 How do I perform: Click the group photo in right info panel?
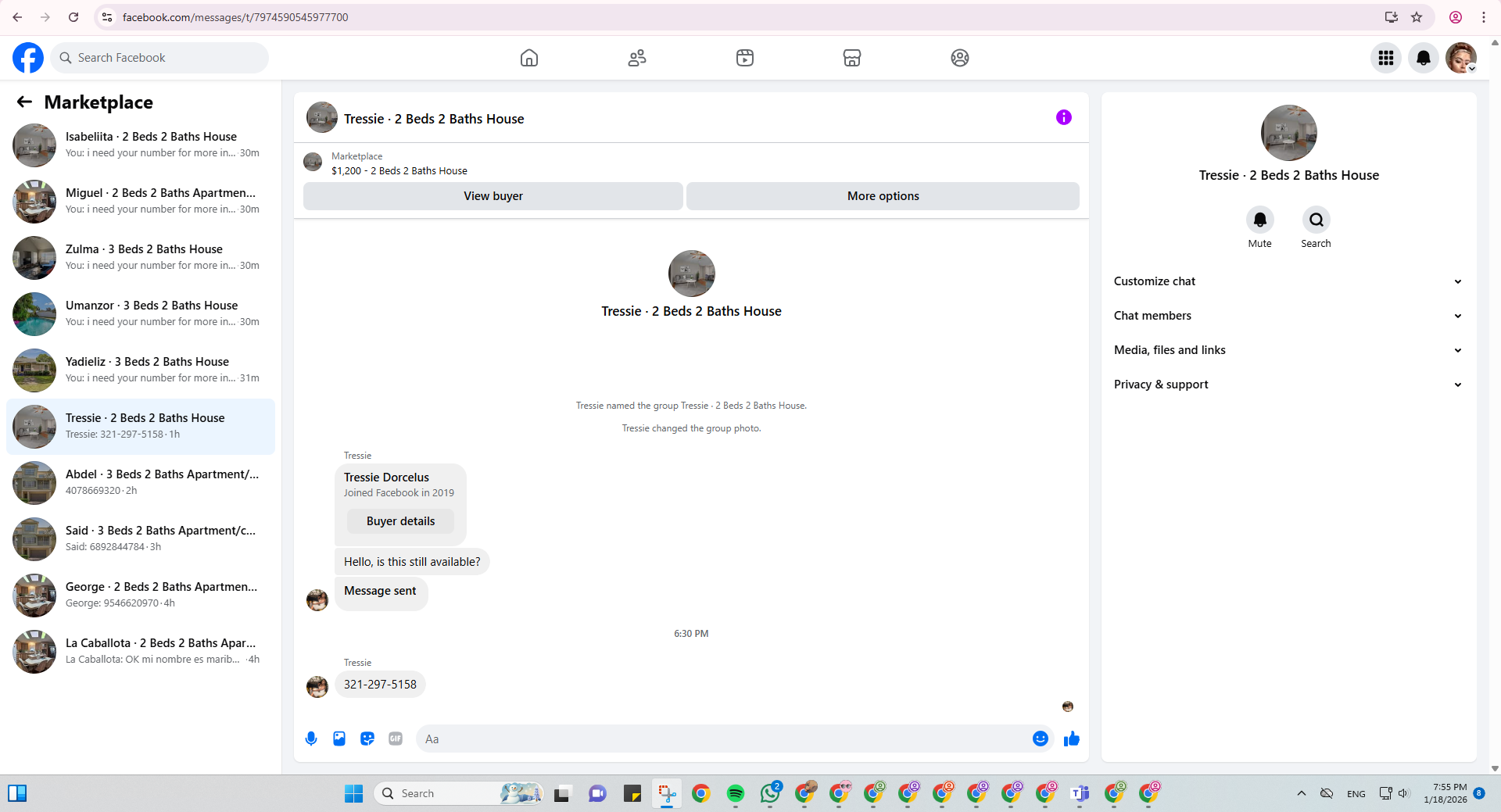click(x=1289, y=133)
